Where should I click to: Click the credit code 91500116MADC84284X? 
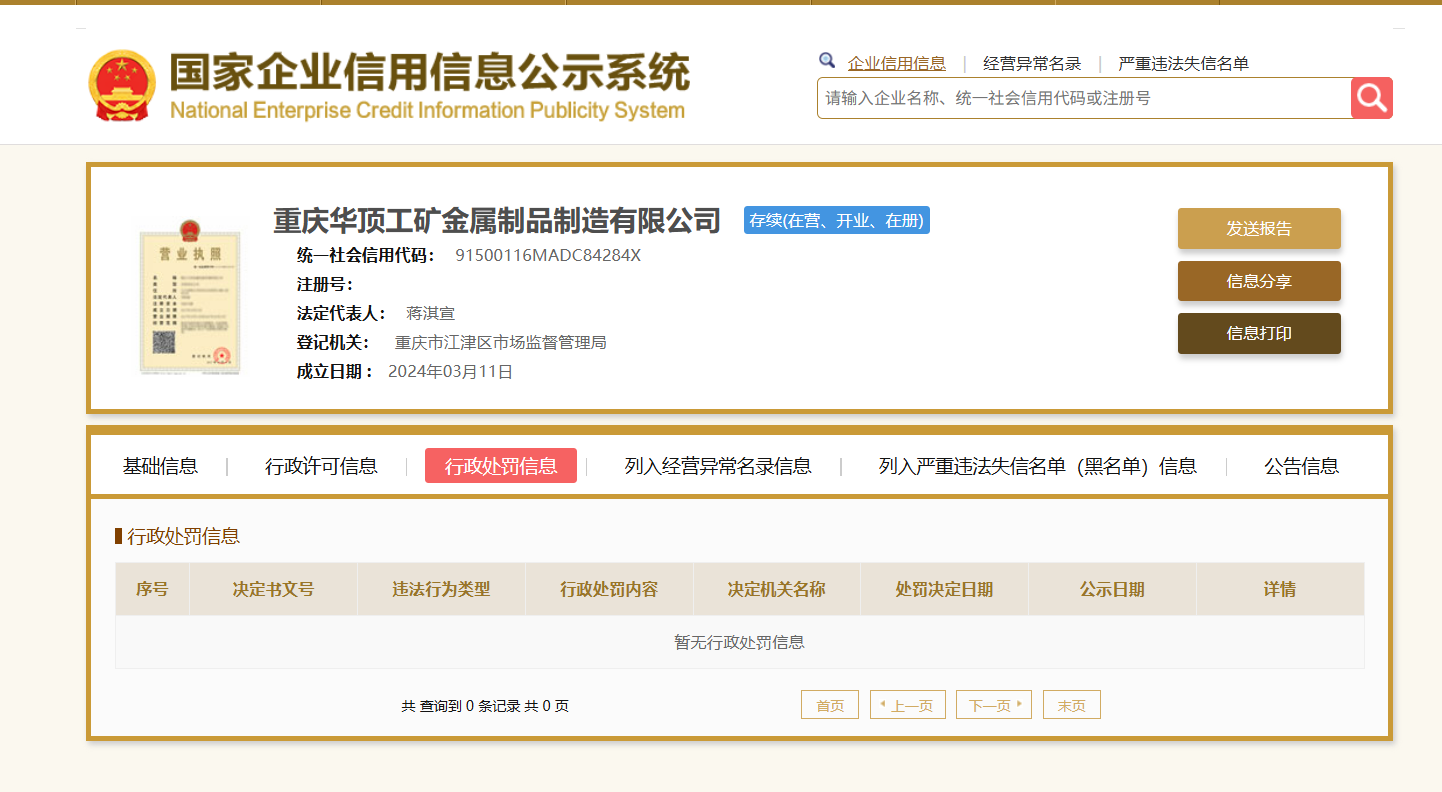(548, 255)
